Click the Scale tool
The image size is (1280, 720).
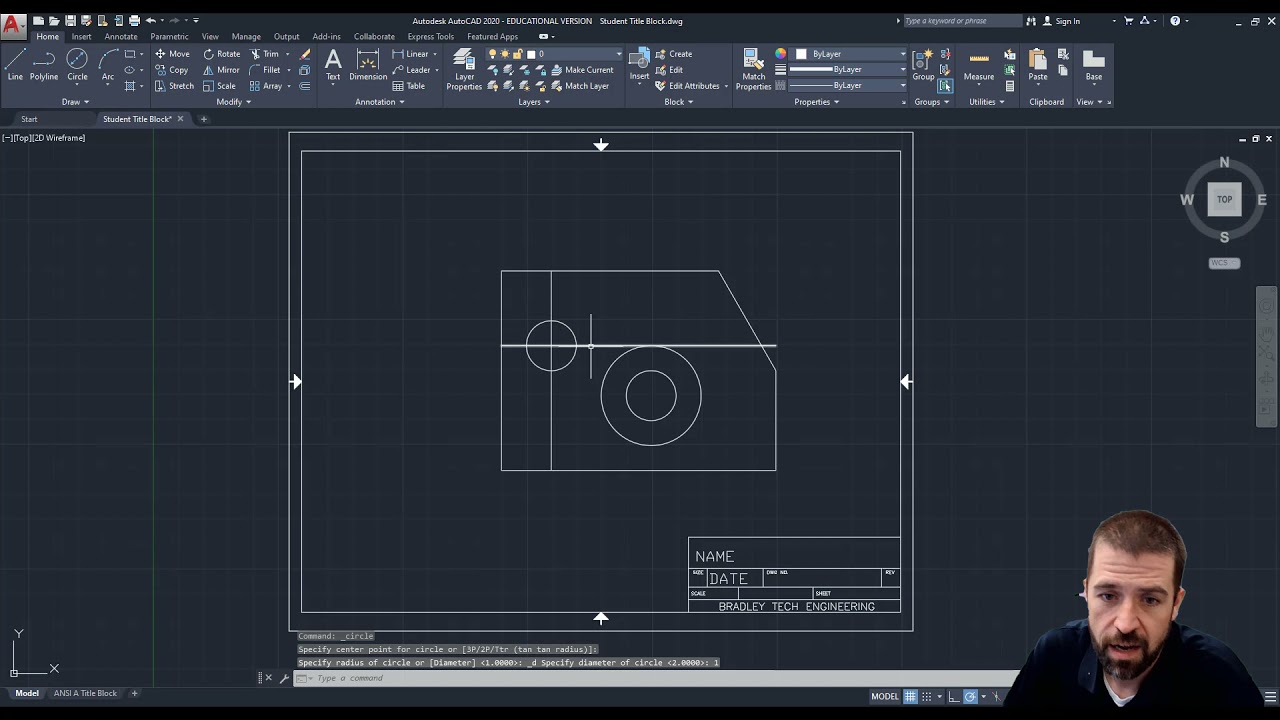coord(220,86)
